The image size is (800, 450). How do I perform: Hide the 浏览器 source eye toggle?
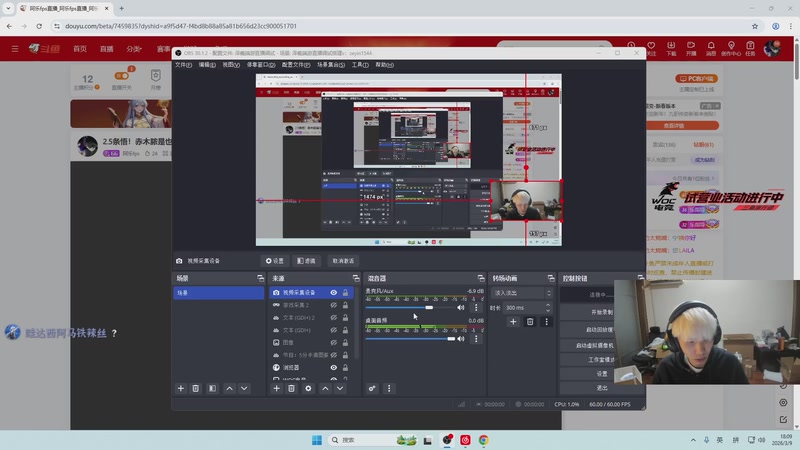pyautogui.click(x=334, y=367)
